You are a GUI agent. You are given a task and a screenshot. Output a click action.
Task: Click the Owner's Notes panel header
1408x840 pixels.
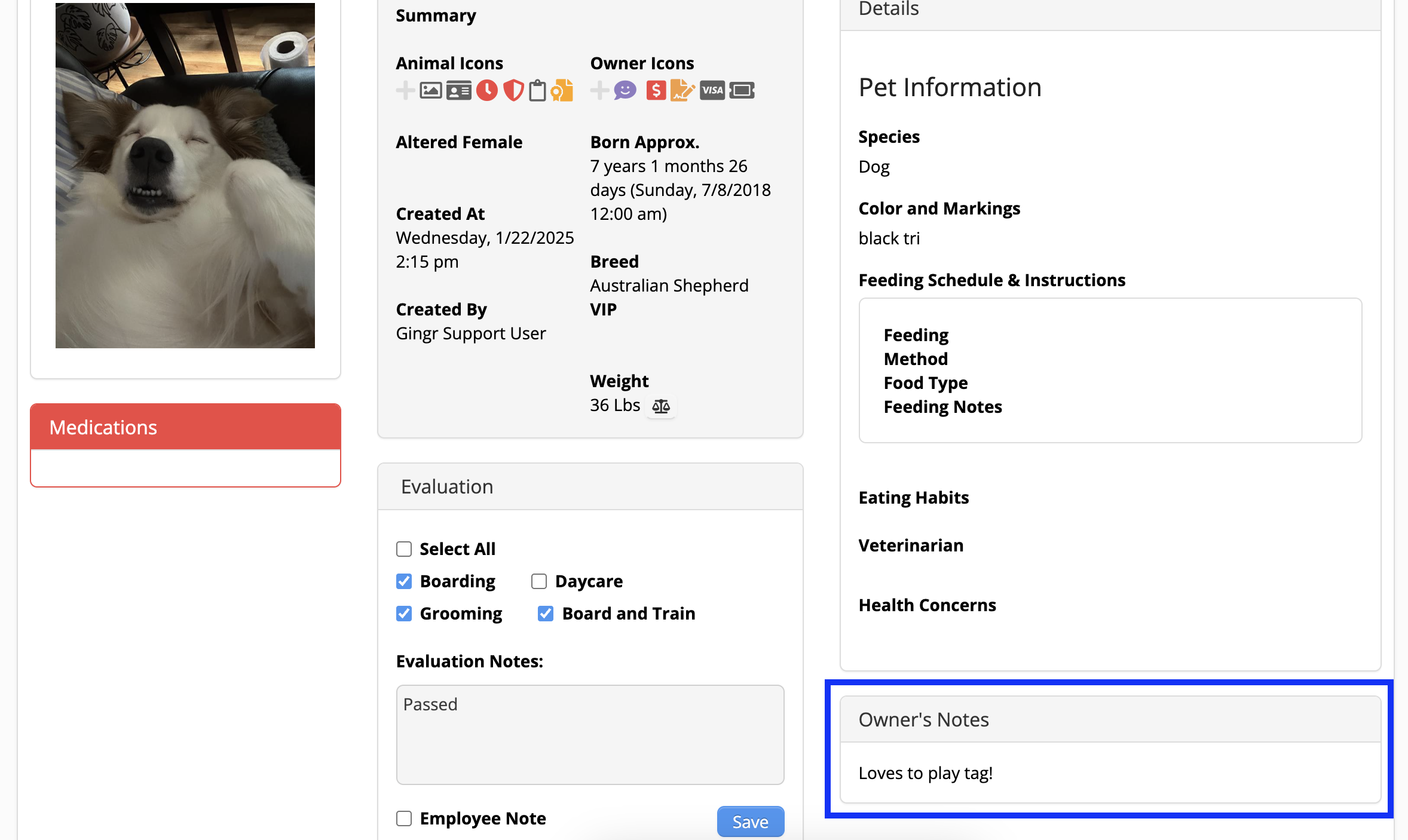[x=1110, y=719]
